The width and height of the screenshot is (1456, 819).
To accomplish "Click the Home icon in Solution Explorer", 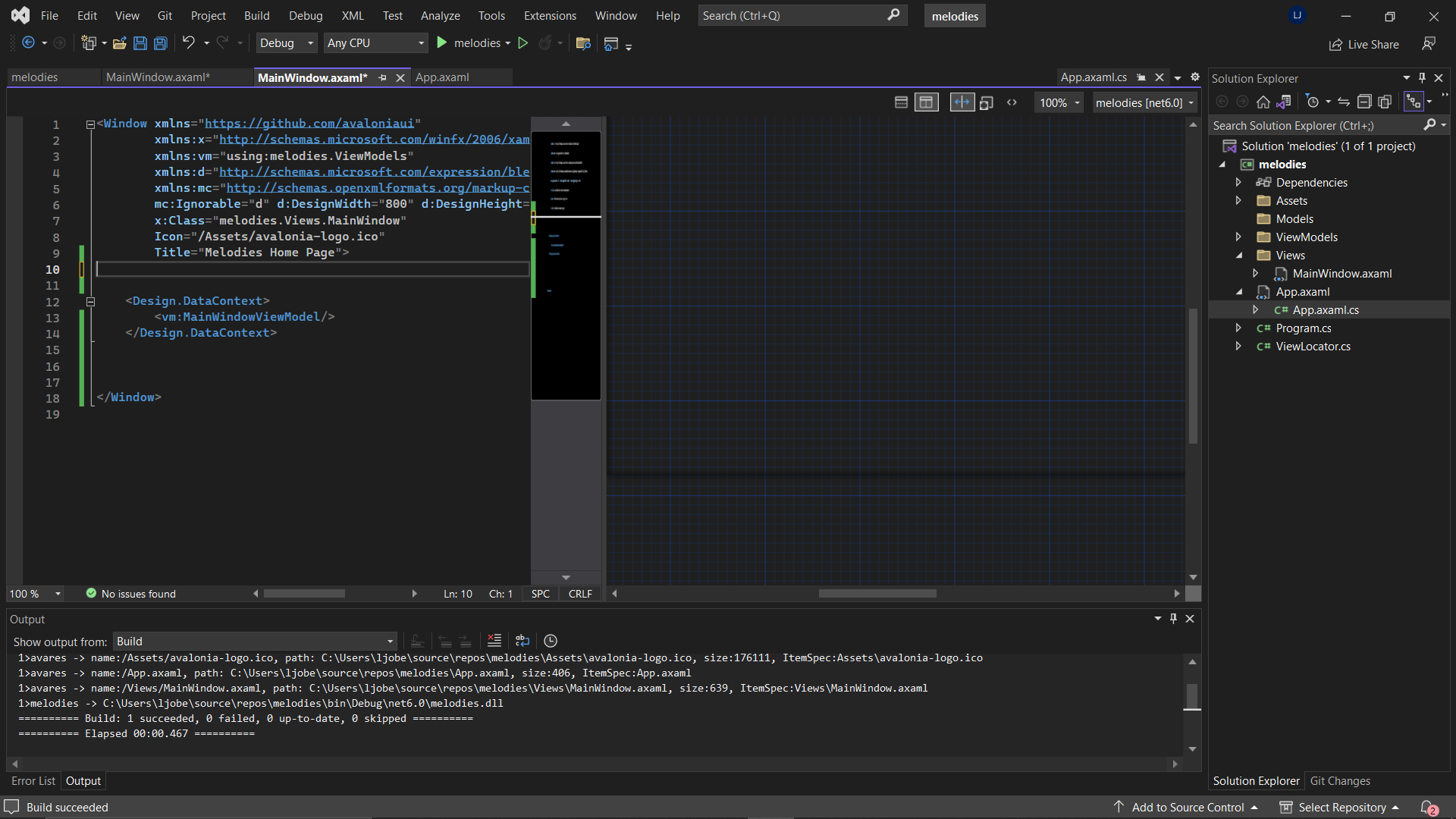I will (x=1263, y=102).
